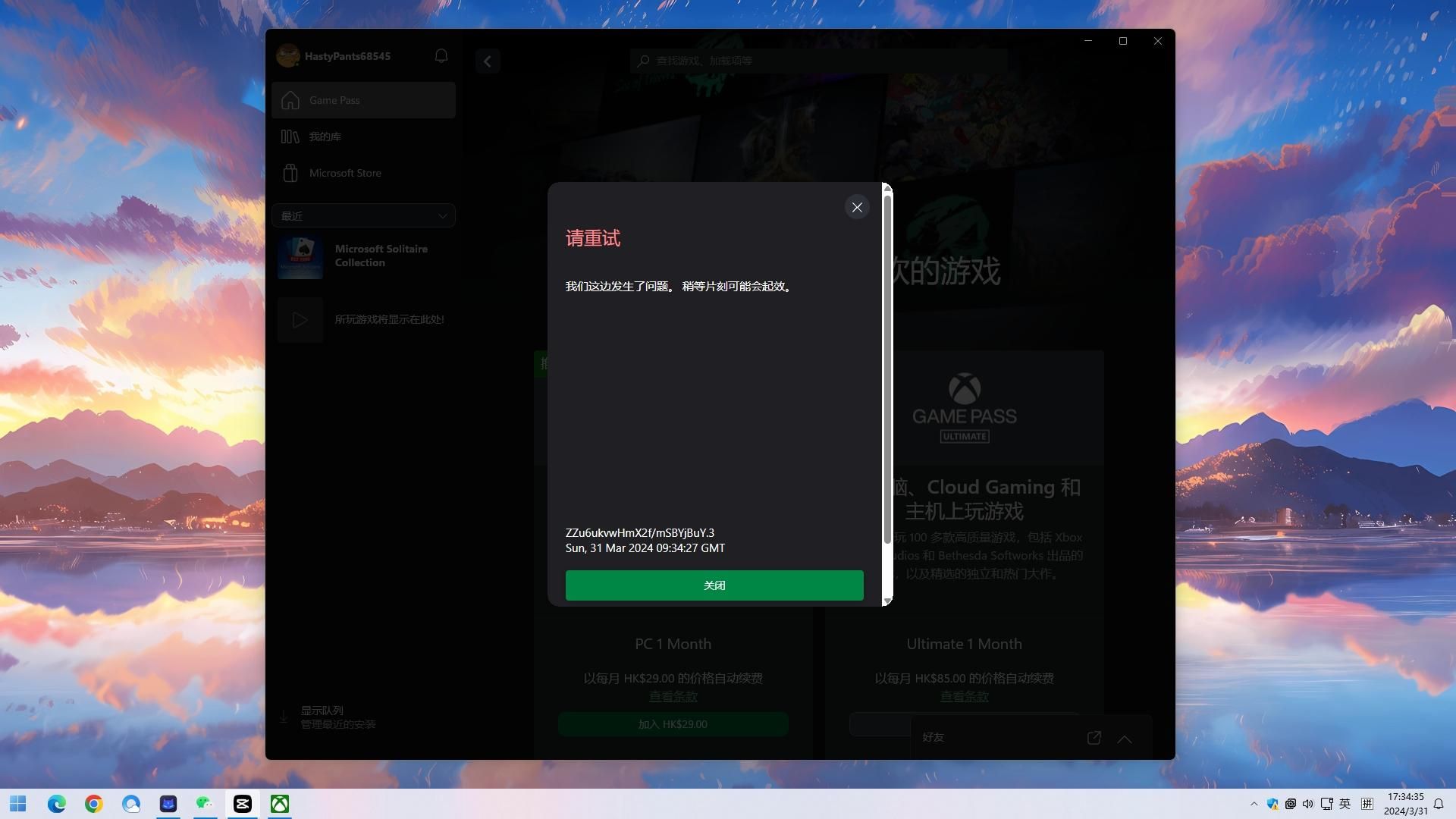Click the Xbox taskbar icon
Screen dimensions: 1456x819
(280, 804)
